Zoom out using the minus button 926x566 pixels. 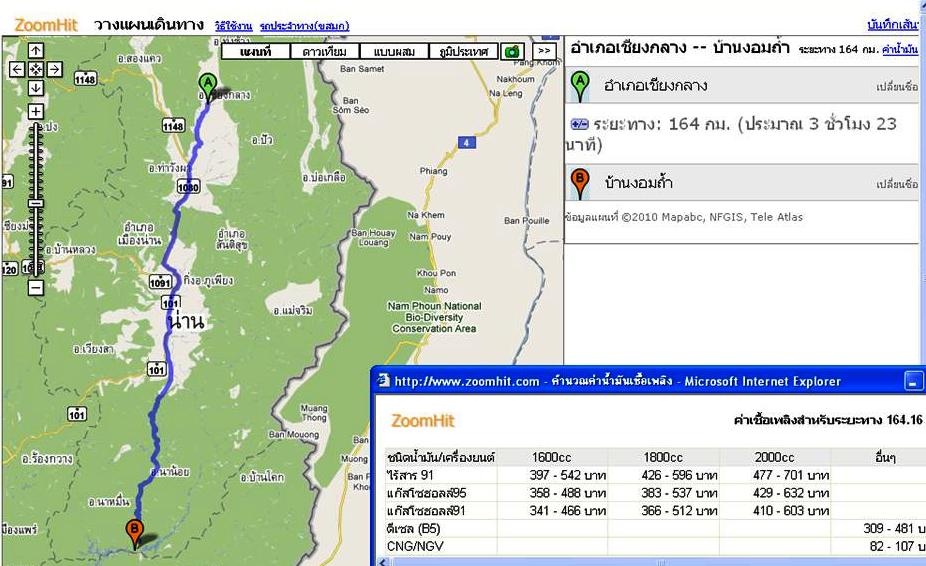pos(35,287)
